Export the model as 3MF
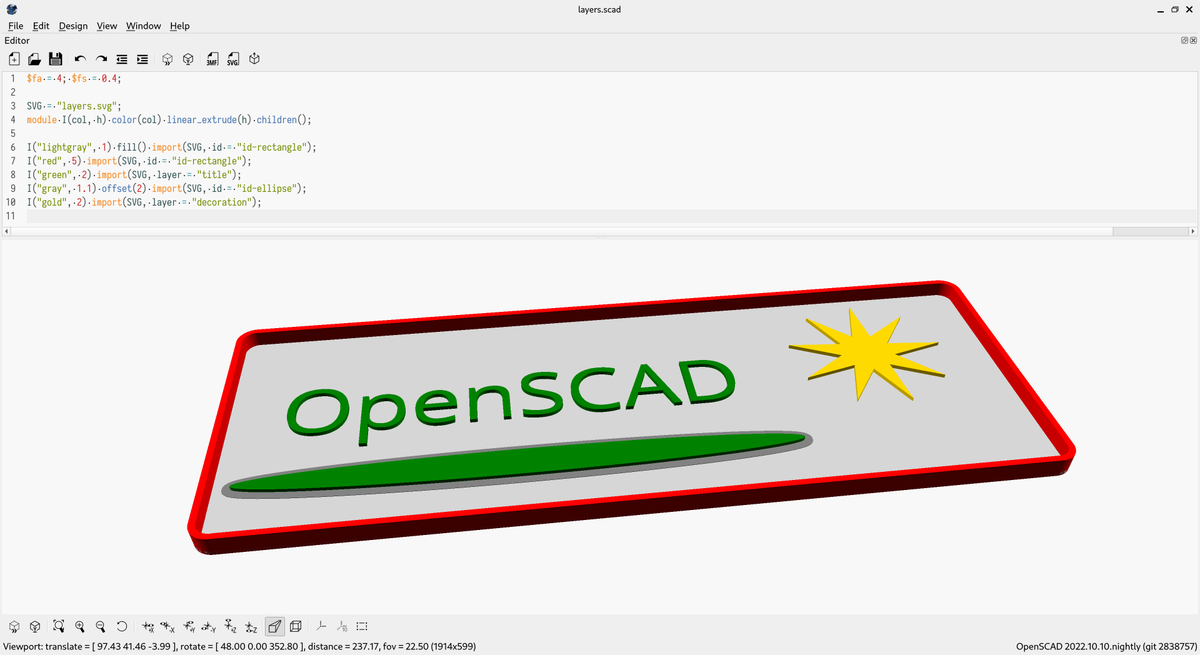The width and height of the screenshot is (1200, 655). pos(212,60)
